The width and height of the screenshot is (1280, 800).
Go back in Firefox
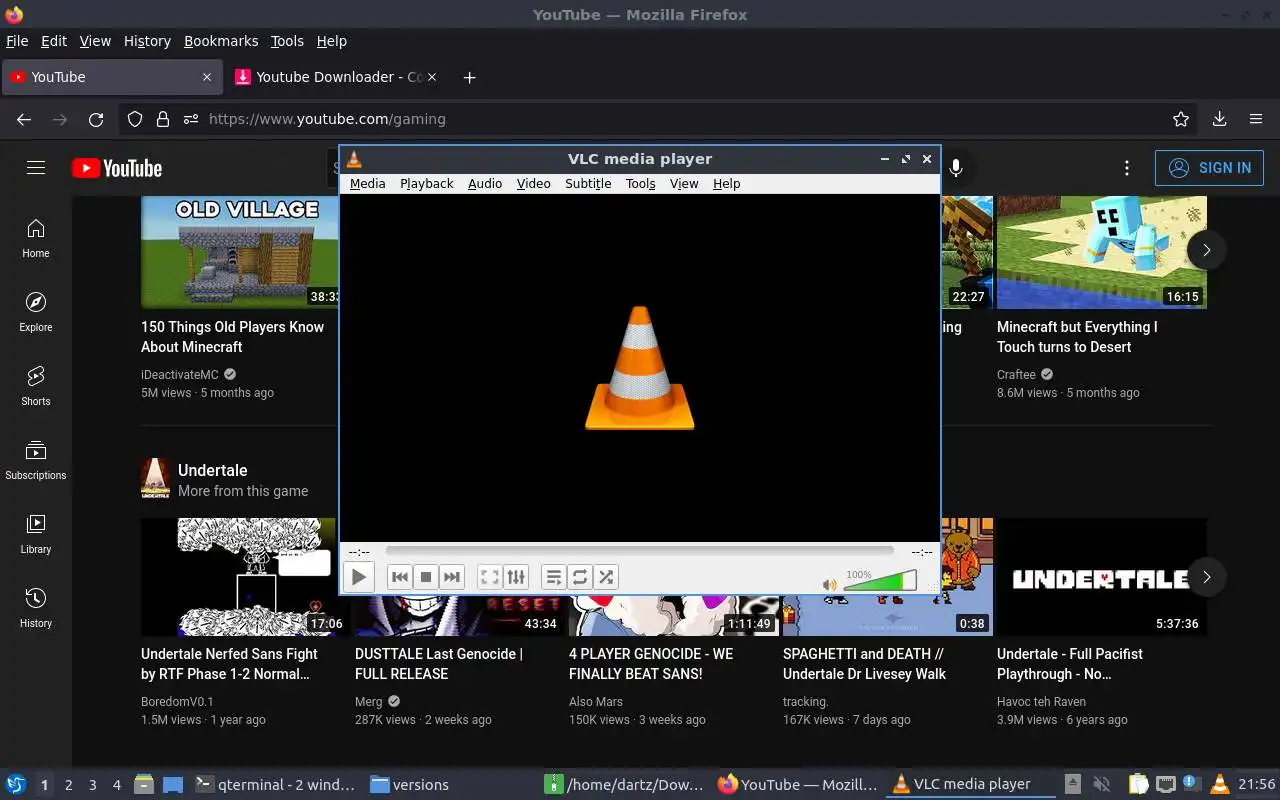24,119
